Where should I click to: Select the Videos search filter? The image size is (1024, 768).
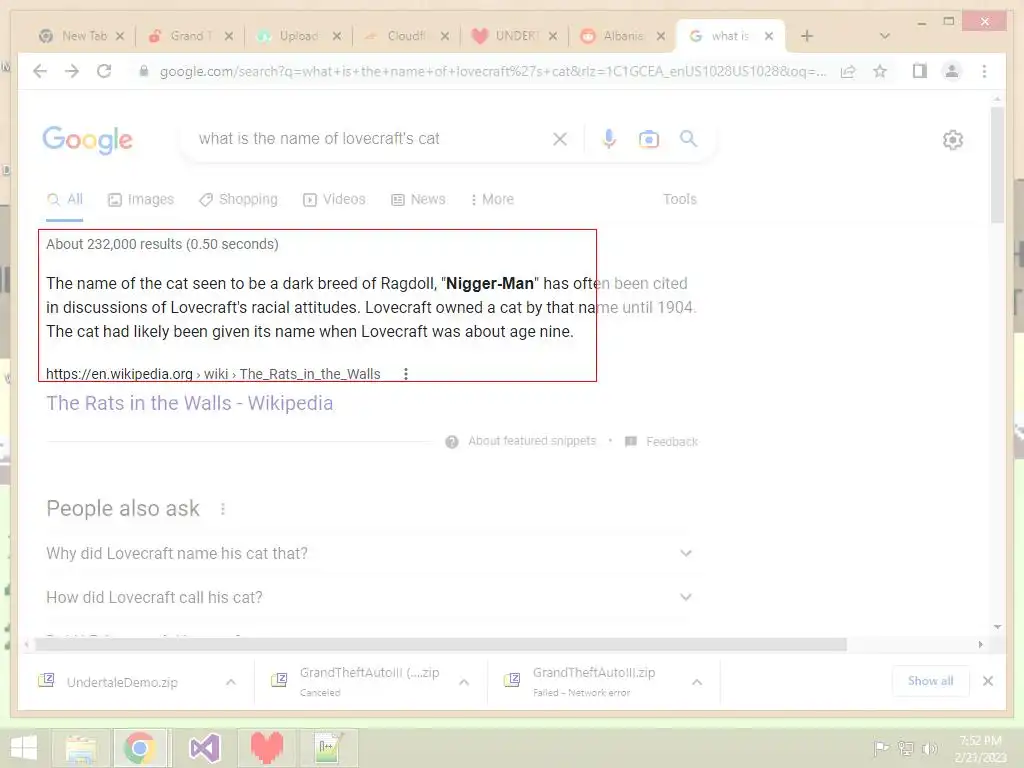tap(334, 199)
